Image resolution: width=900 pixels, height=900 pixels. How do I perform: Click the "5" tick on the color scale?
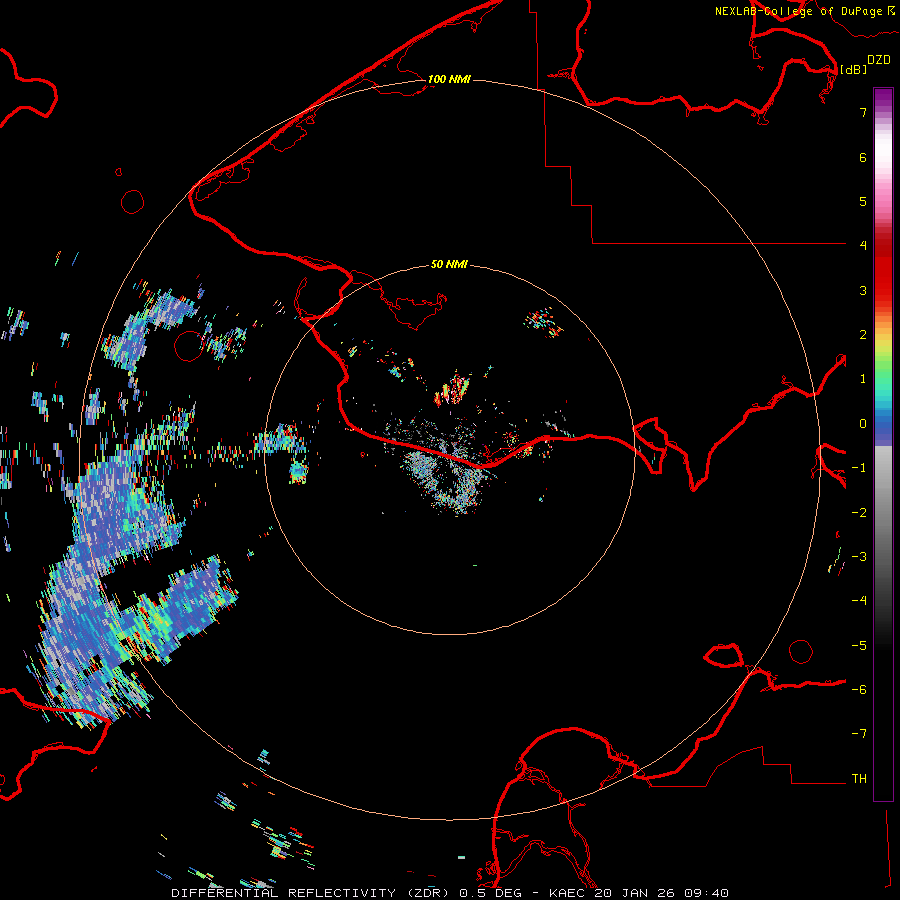tap(863, 201)
